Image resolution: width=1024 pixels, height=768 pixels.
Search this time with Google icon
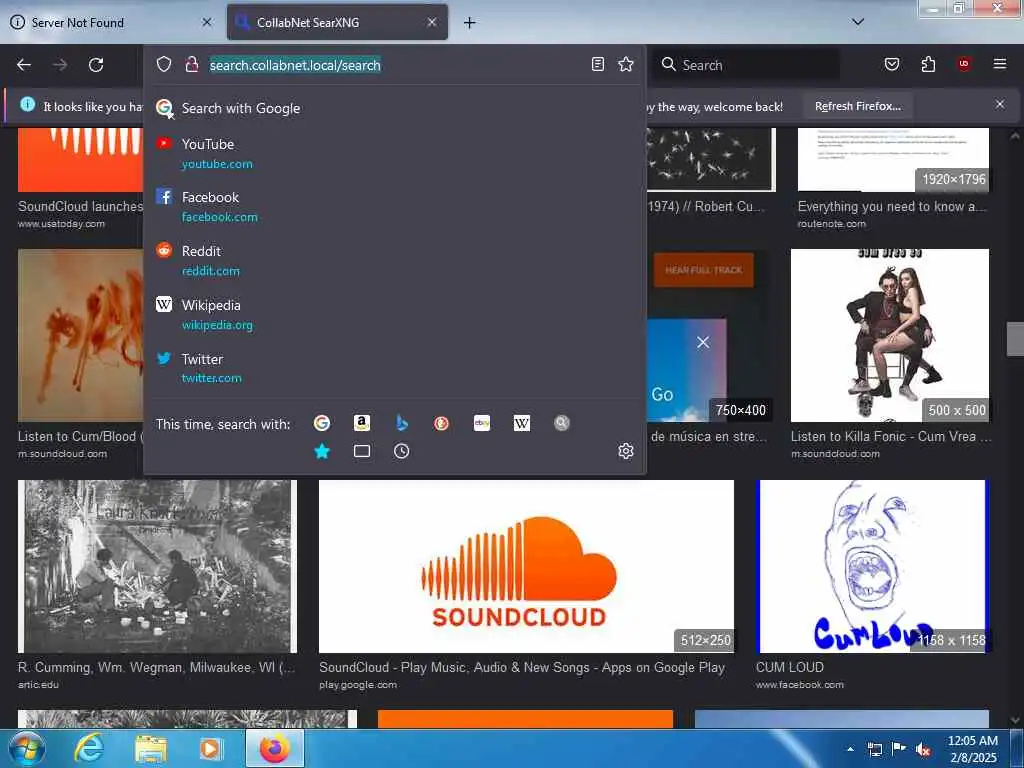point(322,423)
